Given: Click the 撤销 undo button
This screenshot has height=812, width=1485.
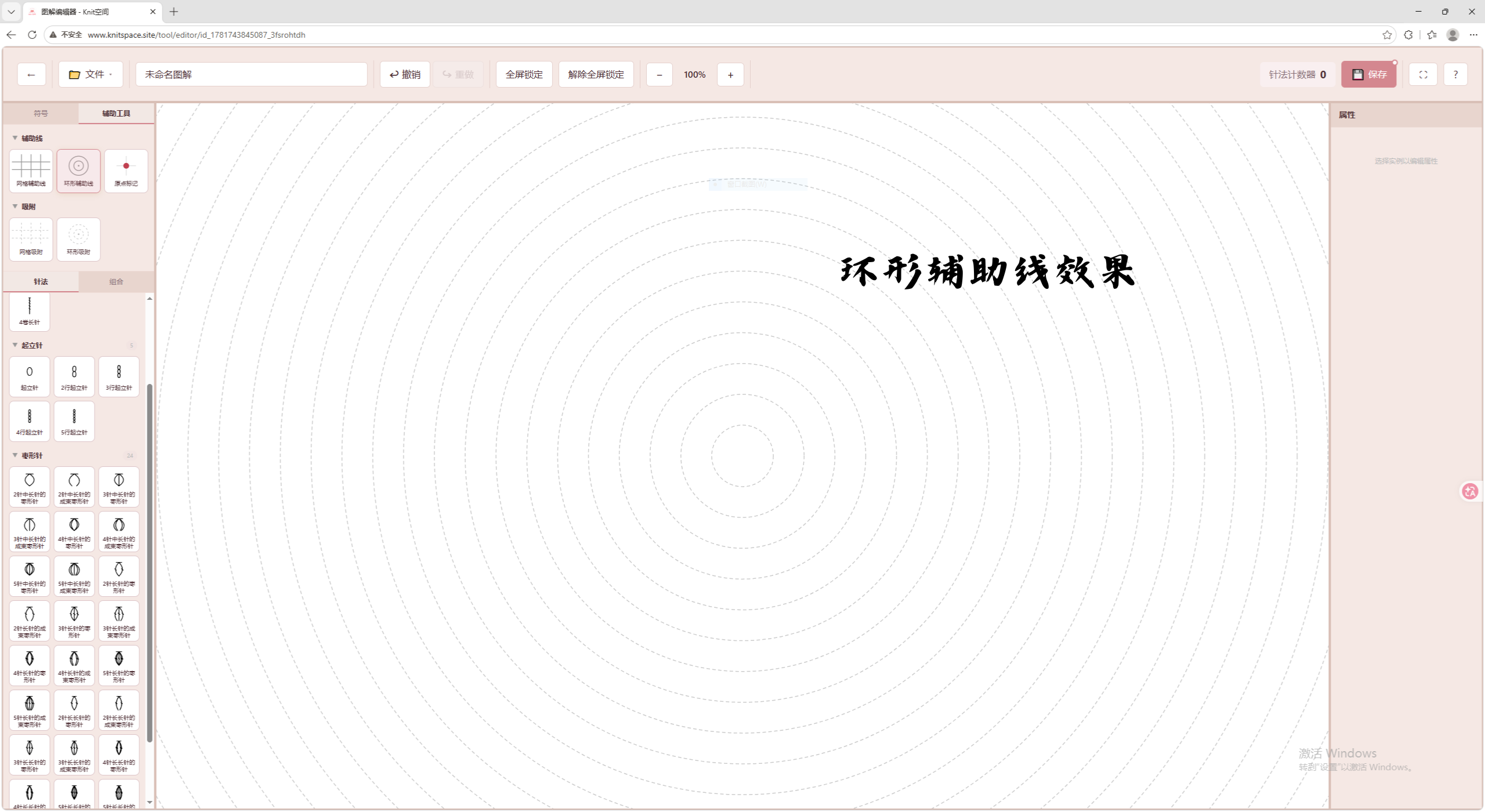Looking at the screenshot, I should pos(405,74).
